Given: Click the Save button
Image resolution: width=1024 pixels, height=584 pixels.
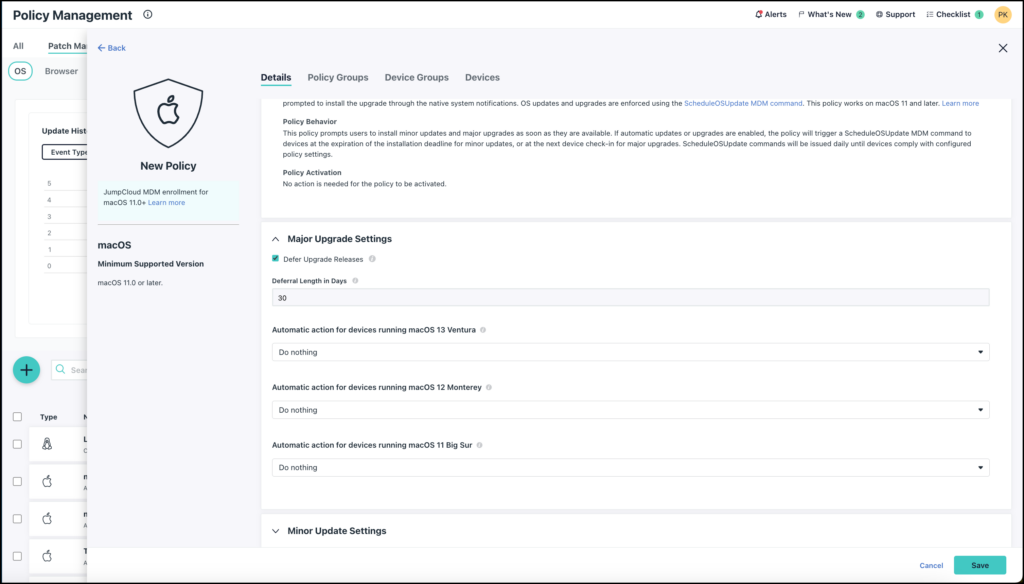Looking at the screenshot, I should click(979, 565).
